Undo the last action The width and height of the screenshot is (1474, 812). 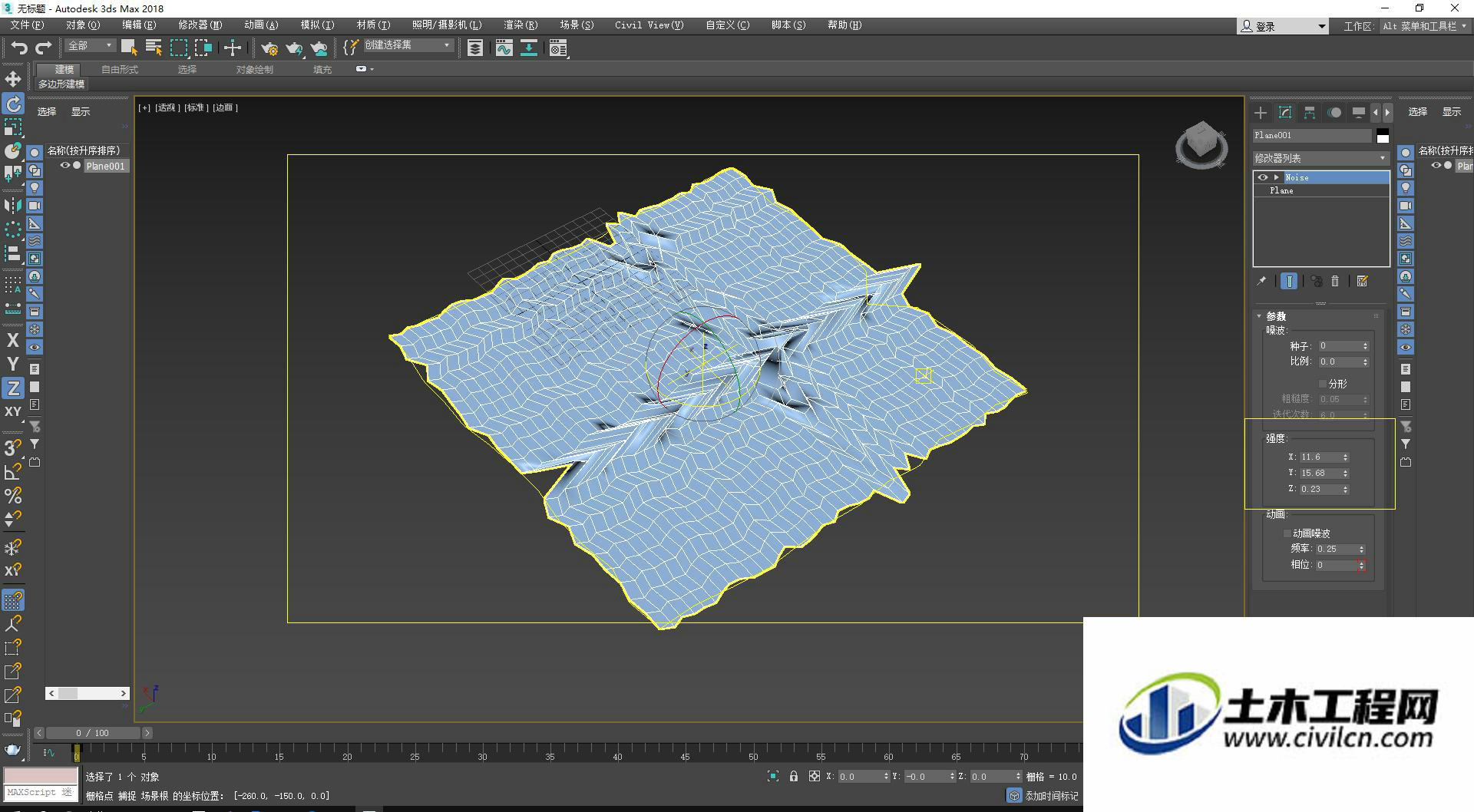pyautogui.click(x=18, y=48)
